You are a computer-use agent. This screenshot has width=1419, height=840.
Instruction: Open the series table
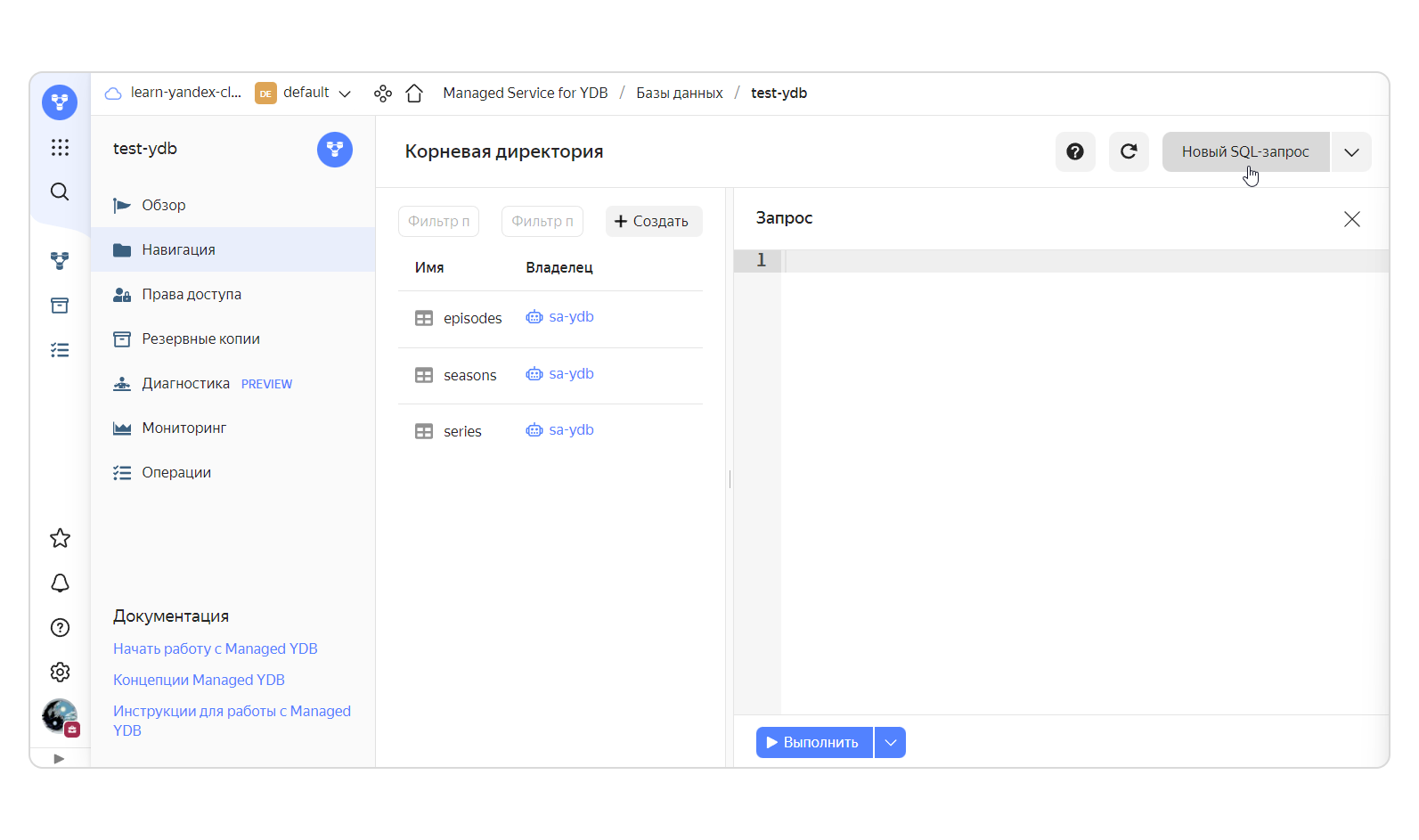tap(462, 431)
